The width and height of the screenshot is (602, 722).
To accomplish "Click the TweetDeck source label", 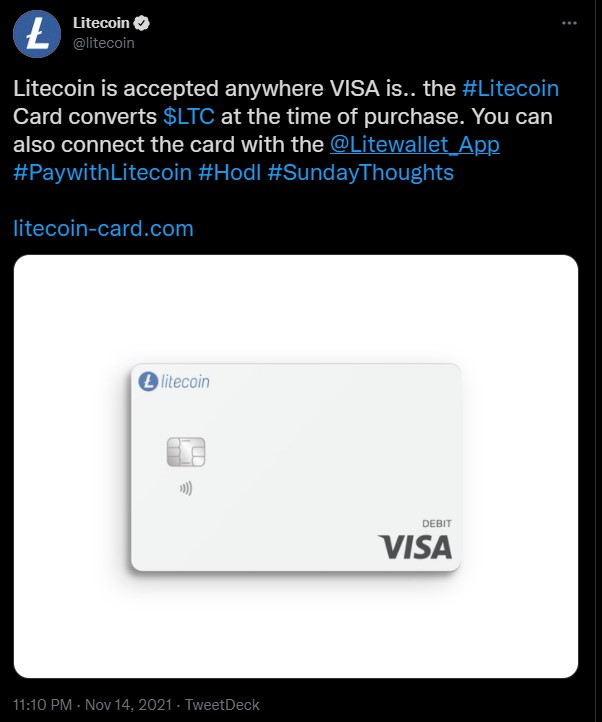I will (x=222, y=705).
